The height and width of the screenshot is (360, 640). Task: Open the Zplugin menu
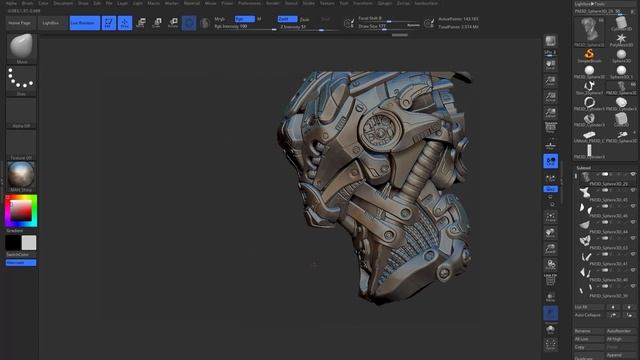click(x=384, y=3)
